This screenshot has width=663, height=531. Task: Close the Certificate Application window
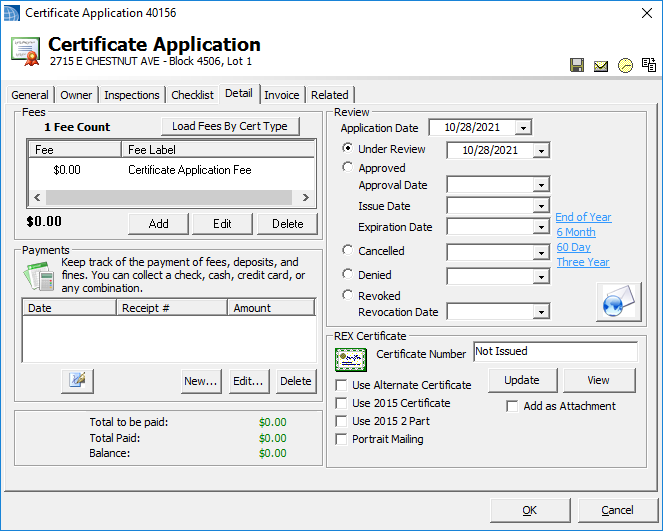(647, 13)
